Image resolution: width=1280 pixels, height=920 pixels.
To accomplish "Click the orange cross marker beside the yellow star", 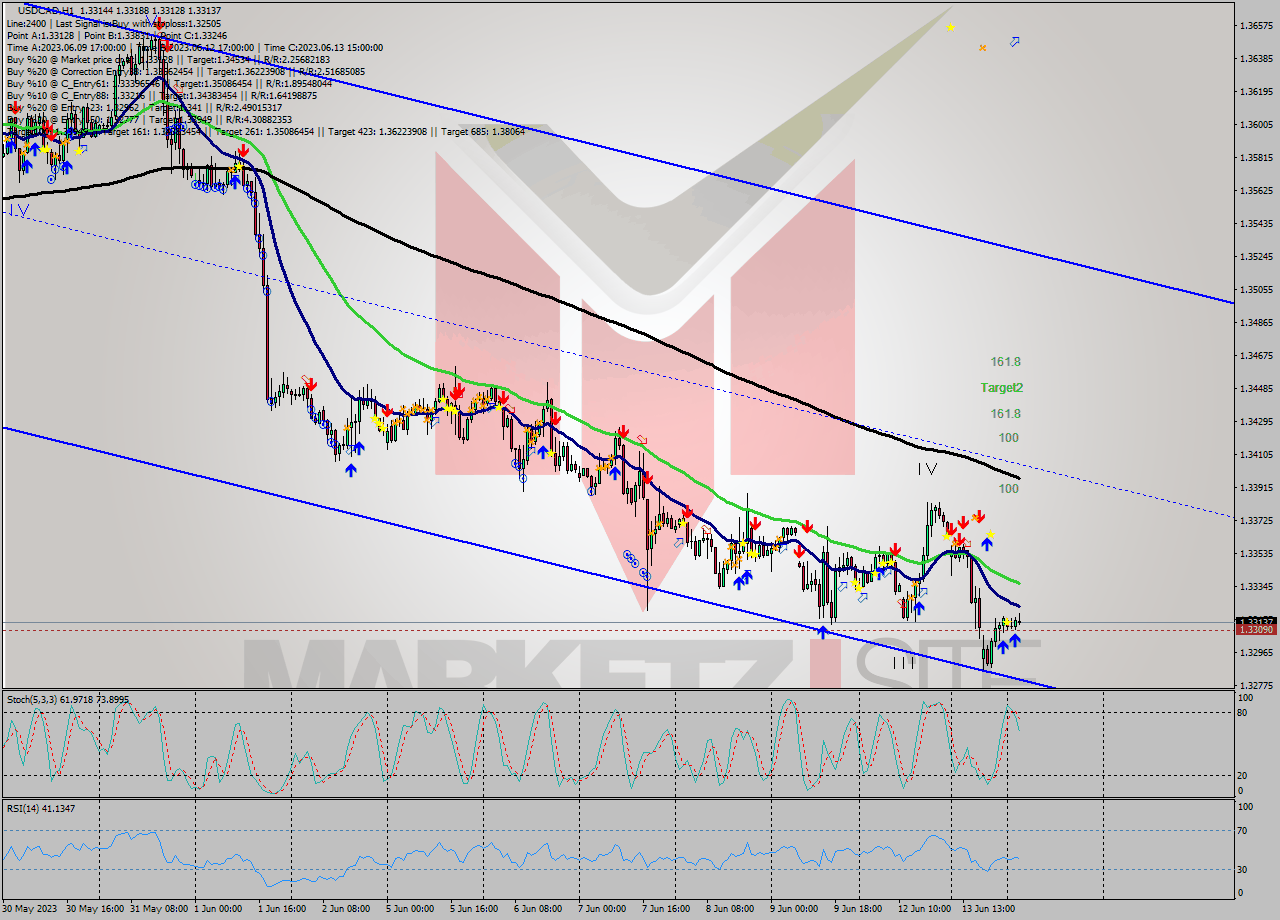I will (x=982, y=47).
